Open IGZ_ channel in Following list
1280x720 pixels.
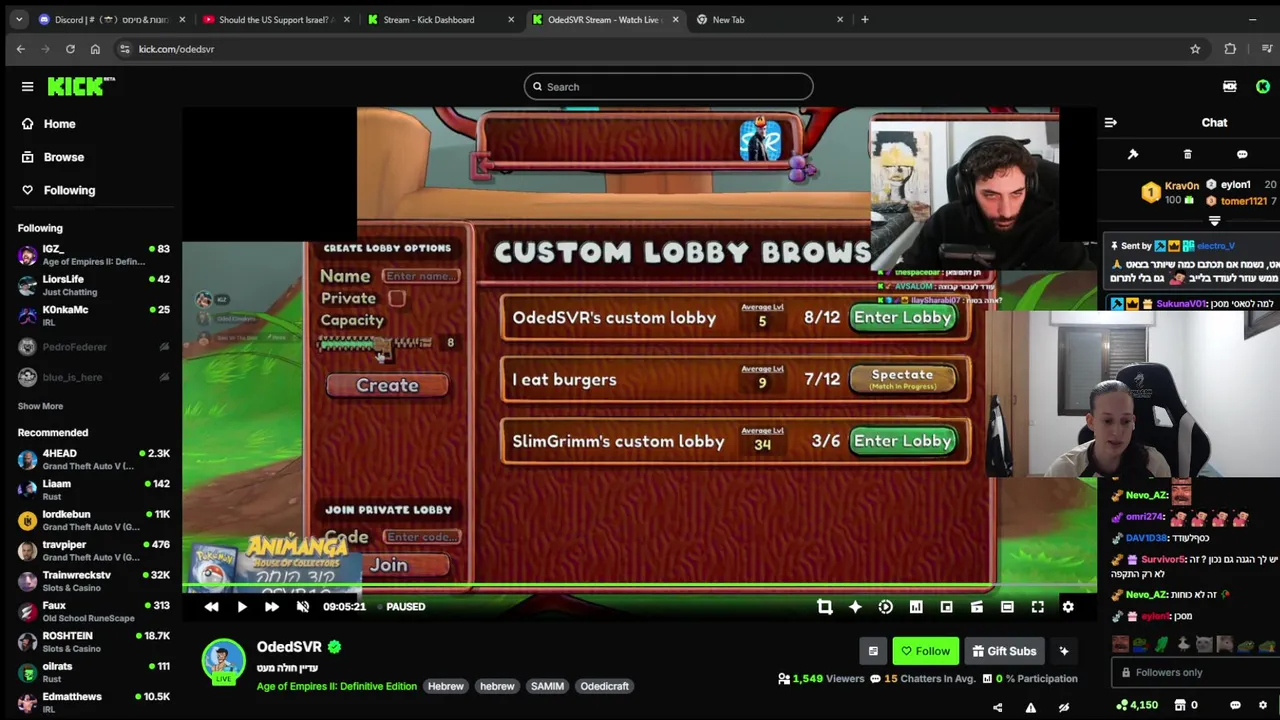coord(92,255)
